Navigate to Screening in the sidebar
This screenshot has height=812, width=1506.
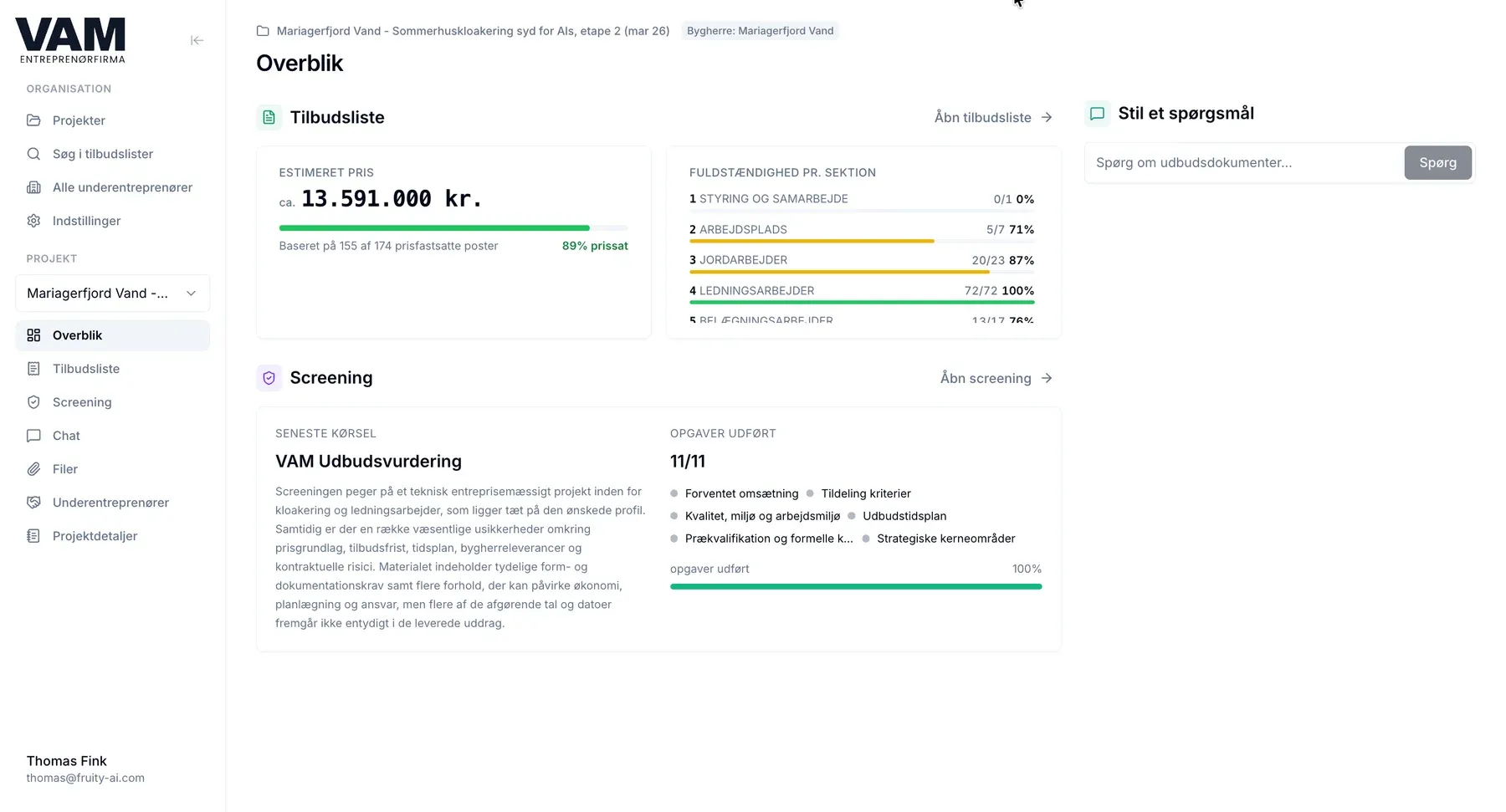112,402
